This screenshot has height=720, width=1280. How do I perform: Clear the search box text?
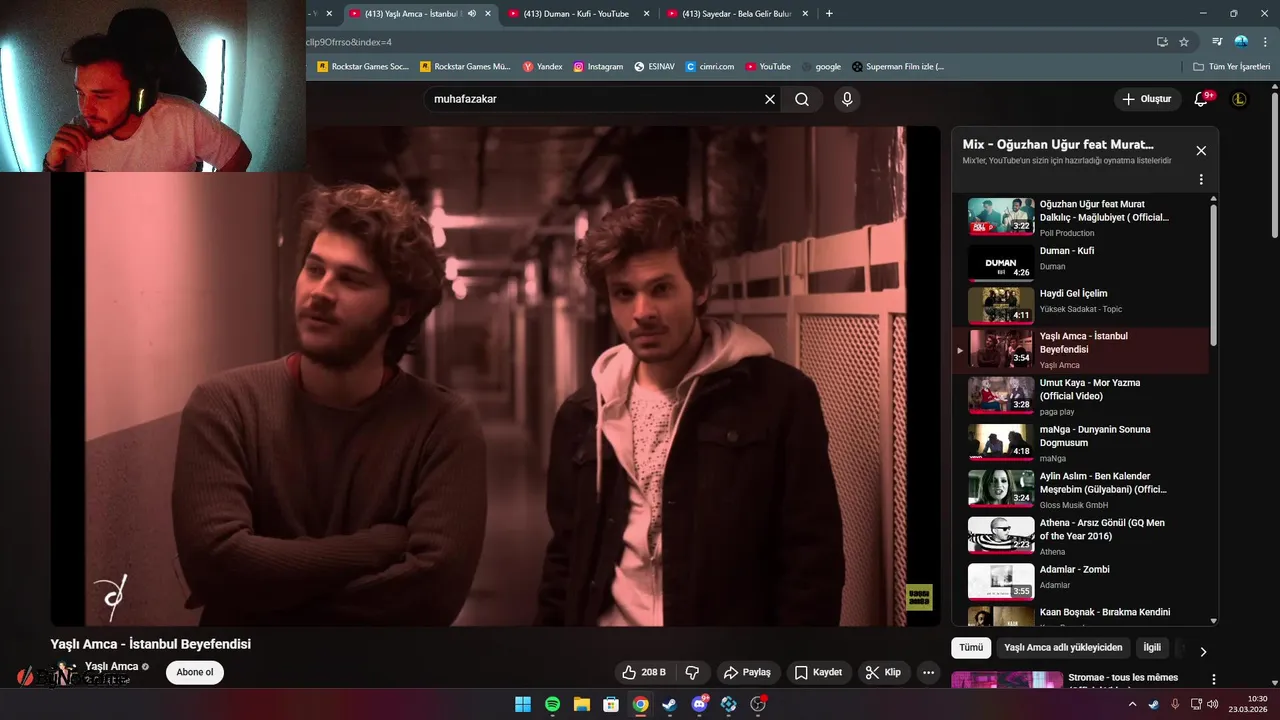tap(770, 99)
